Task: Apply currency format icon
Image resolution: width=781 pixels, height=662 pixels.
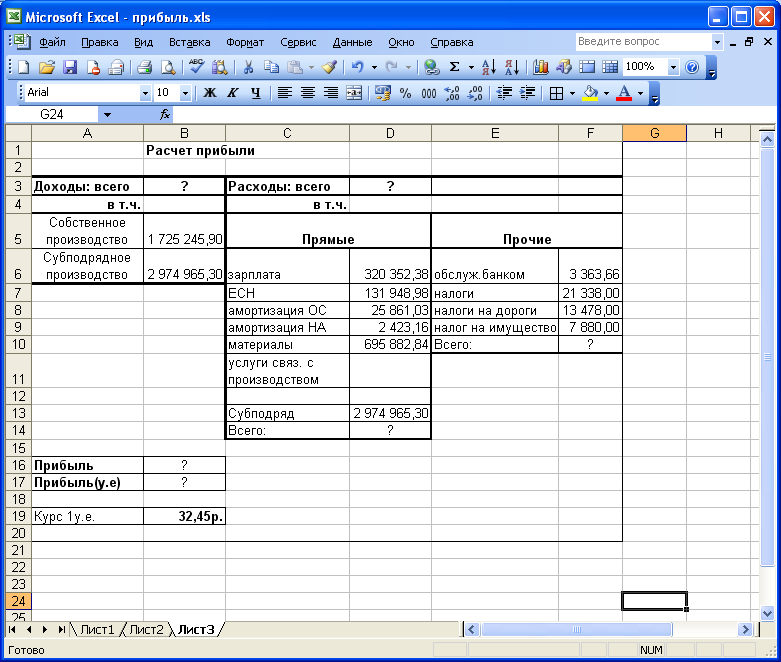Action: coord(383,93)
